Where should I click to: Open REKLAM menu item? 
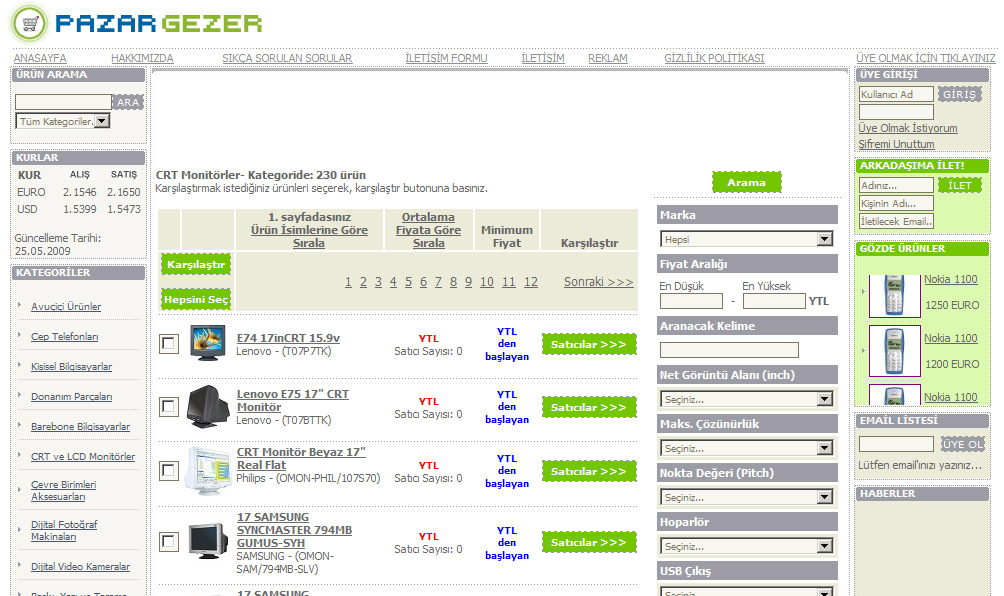pos(608,58)
